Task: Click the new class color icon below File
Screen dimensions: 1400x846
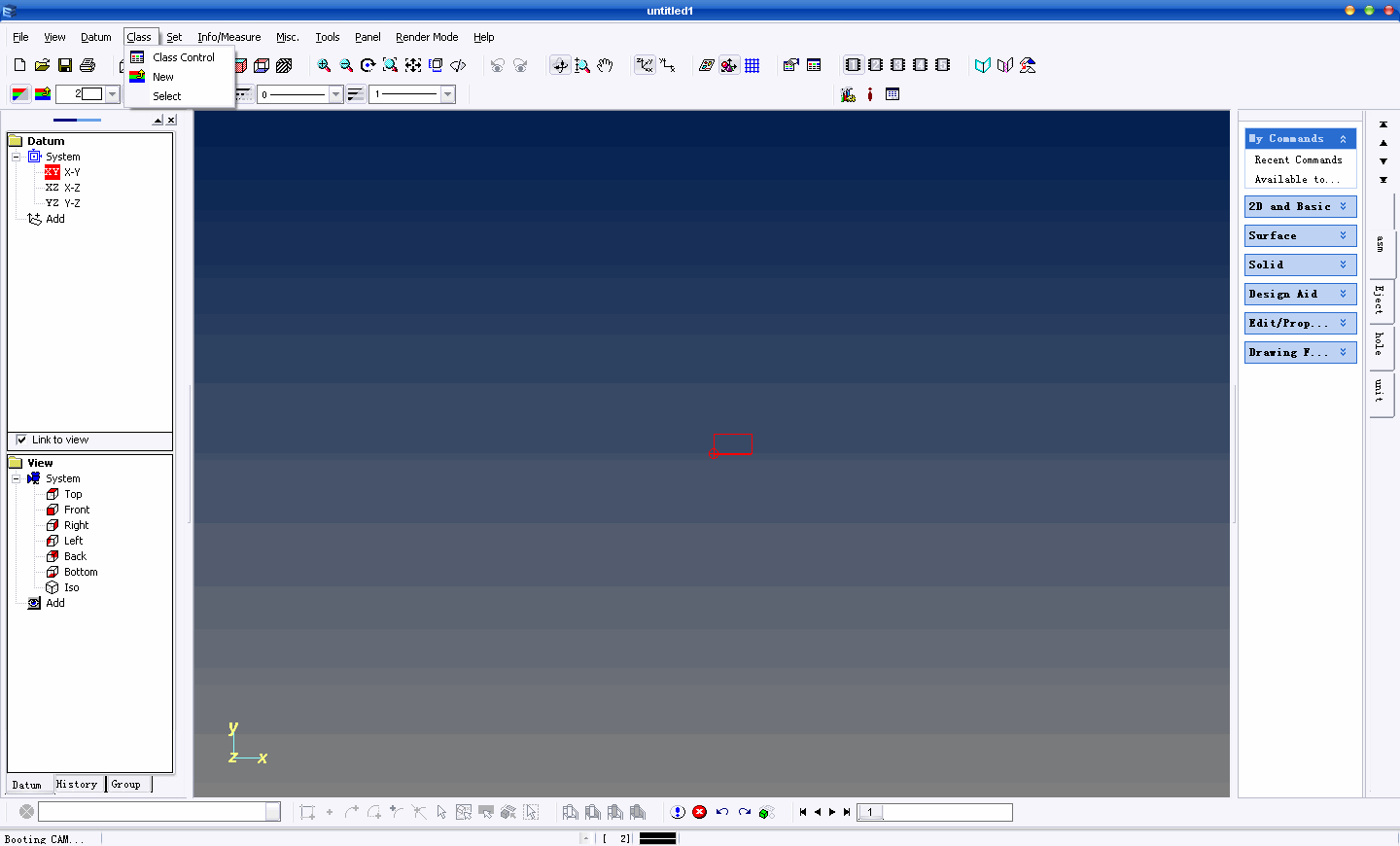Action: pyautogui.click(x=43, y=94)
